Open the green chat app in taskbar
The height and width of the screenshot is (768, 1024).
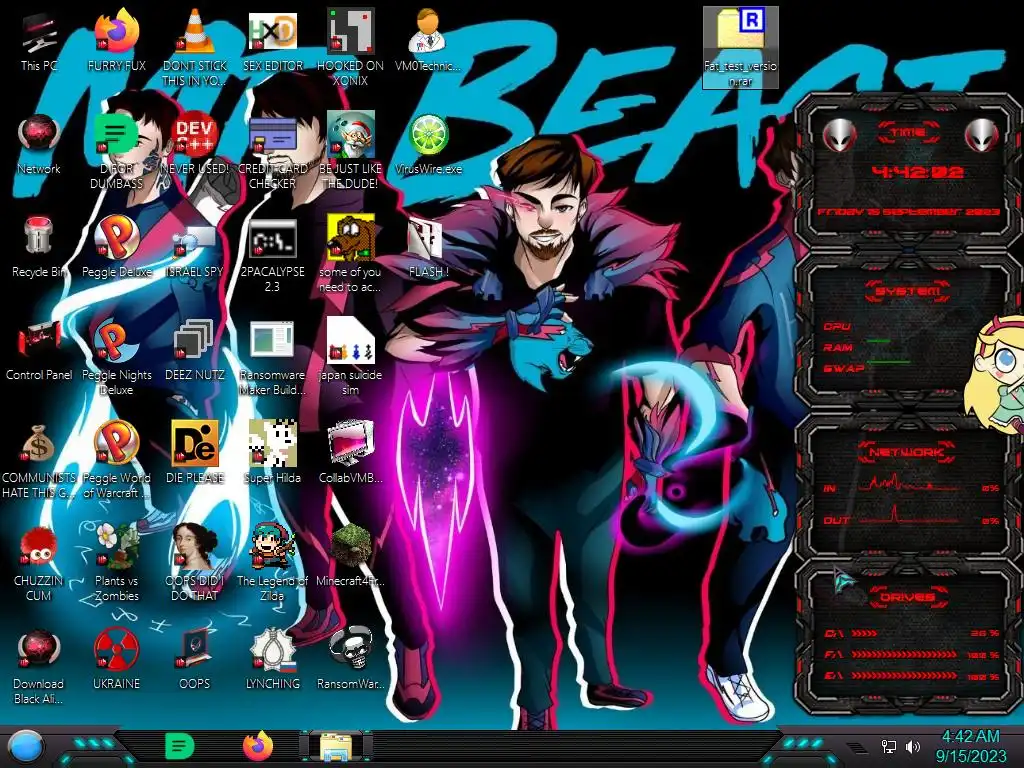tap(180, 746)
